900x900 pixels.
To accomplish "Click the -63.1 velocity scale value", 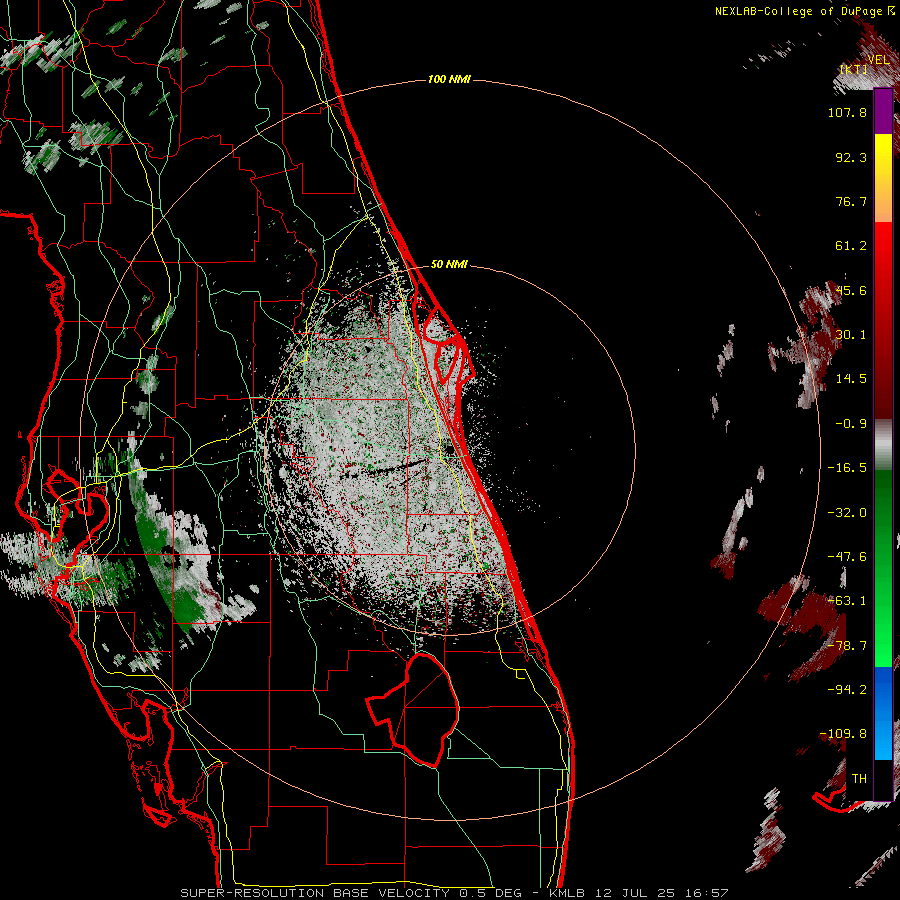I will coord(847,601).
